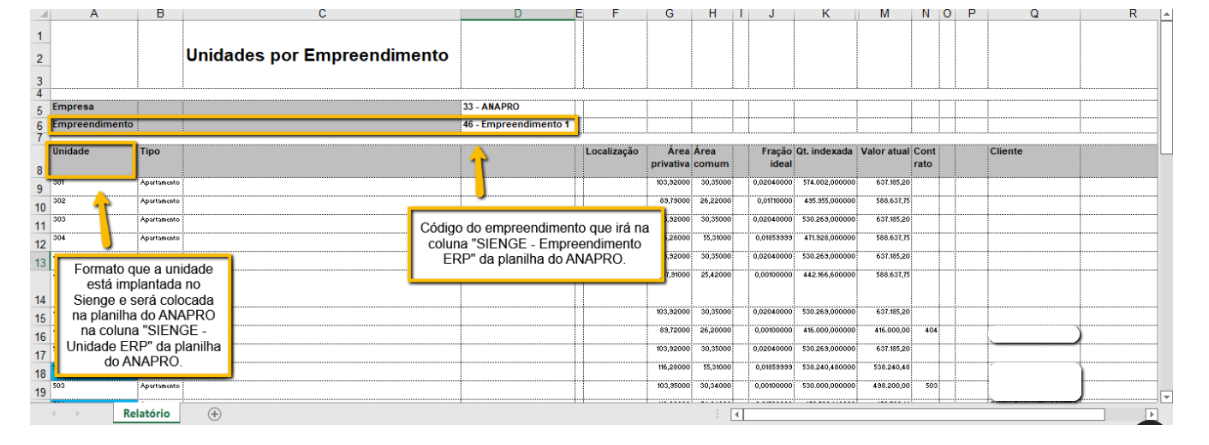Select column Q header
The image size is (1209, 445).
click(1034, 14)
